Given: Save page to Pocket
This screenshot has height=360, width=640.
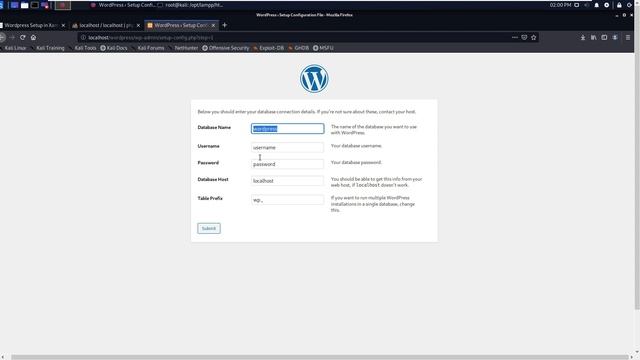Looking at the screenshot, I should click(524, 37).
